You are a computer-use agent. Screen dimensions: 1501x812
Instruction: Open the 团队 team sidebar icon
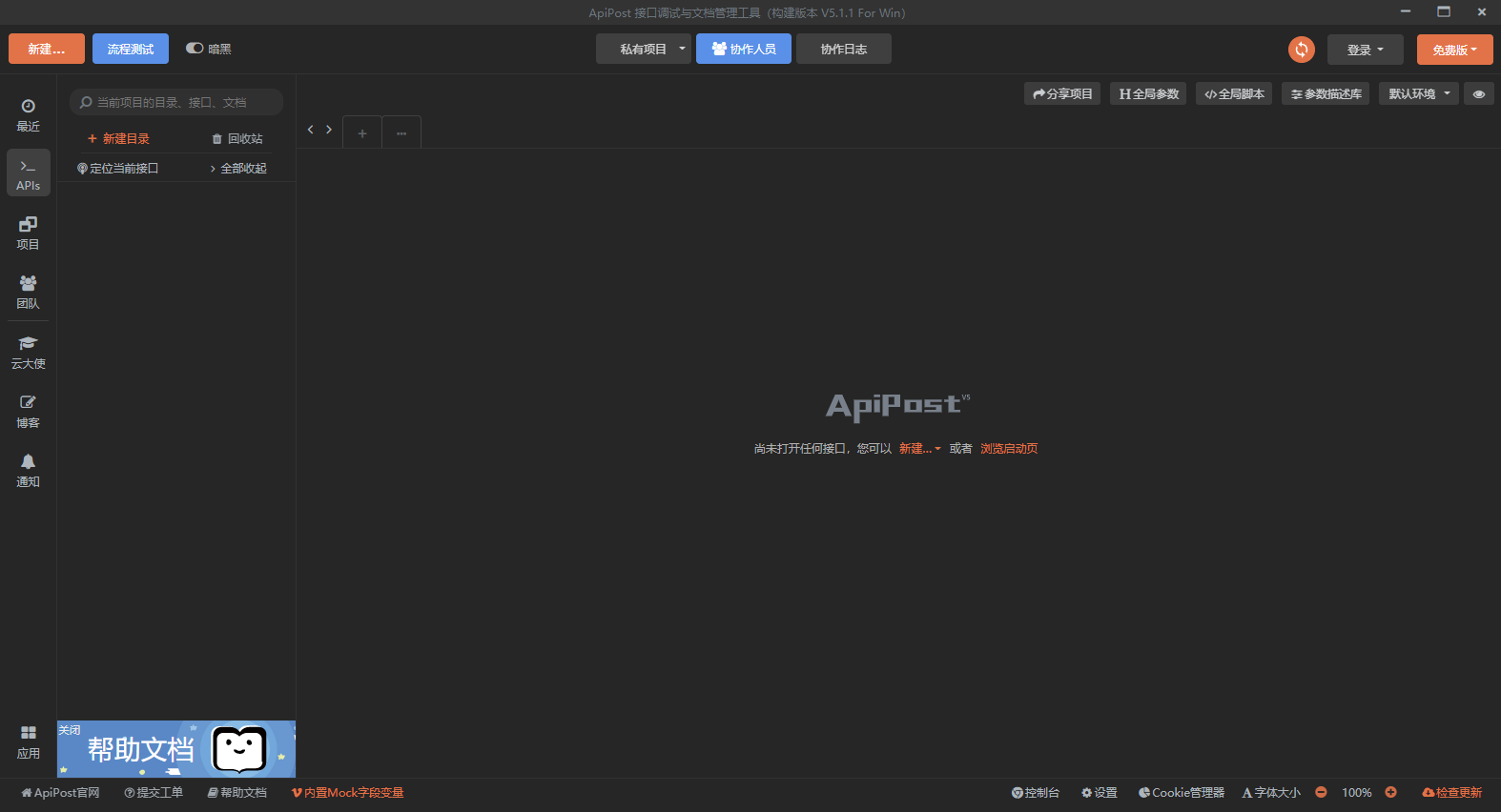click(28, 293)
